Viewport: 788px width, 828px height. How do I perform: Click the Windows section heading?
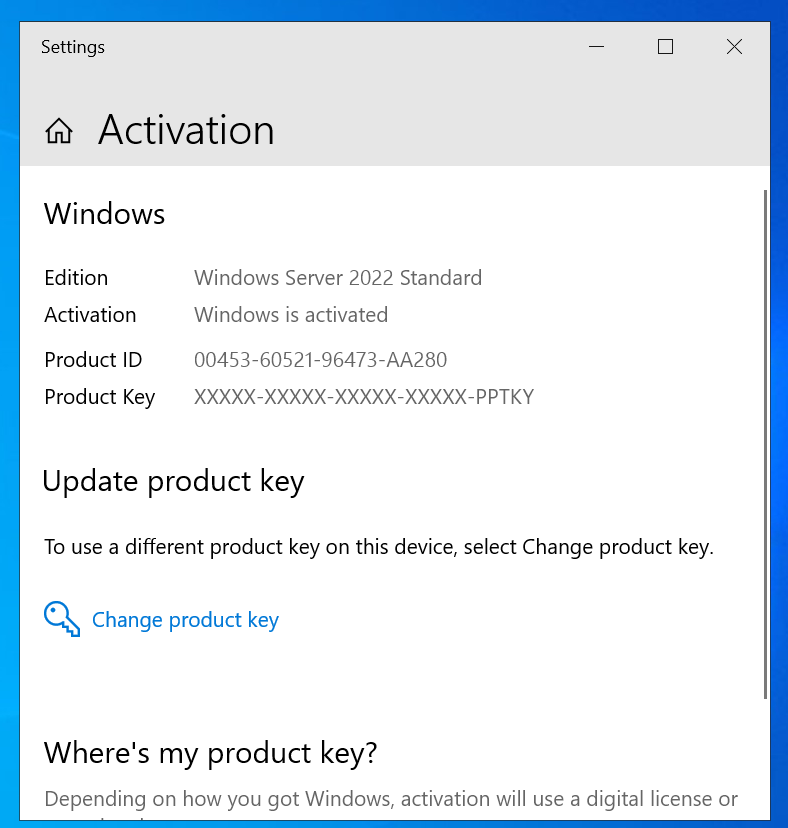coord(104,214)
